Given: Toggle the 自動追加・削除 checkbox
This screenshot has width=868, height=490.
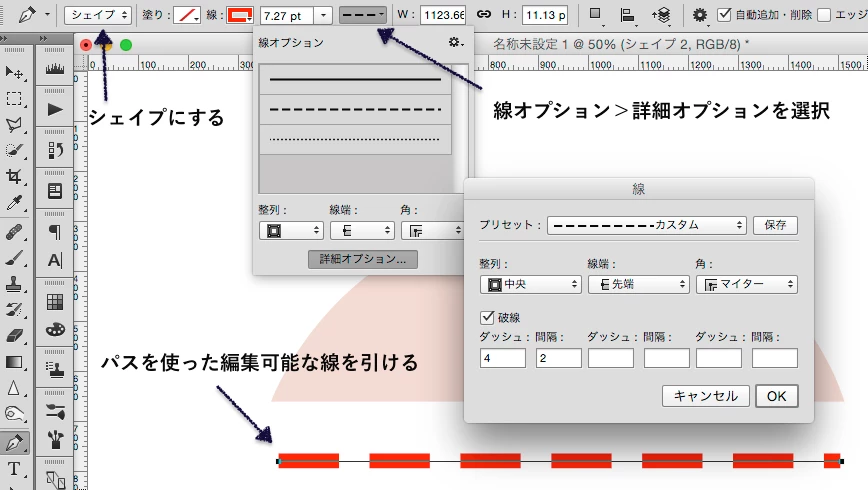Looking at the screenshot, I should pyautogui.click(x=724, y=15).
